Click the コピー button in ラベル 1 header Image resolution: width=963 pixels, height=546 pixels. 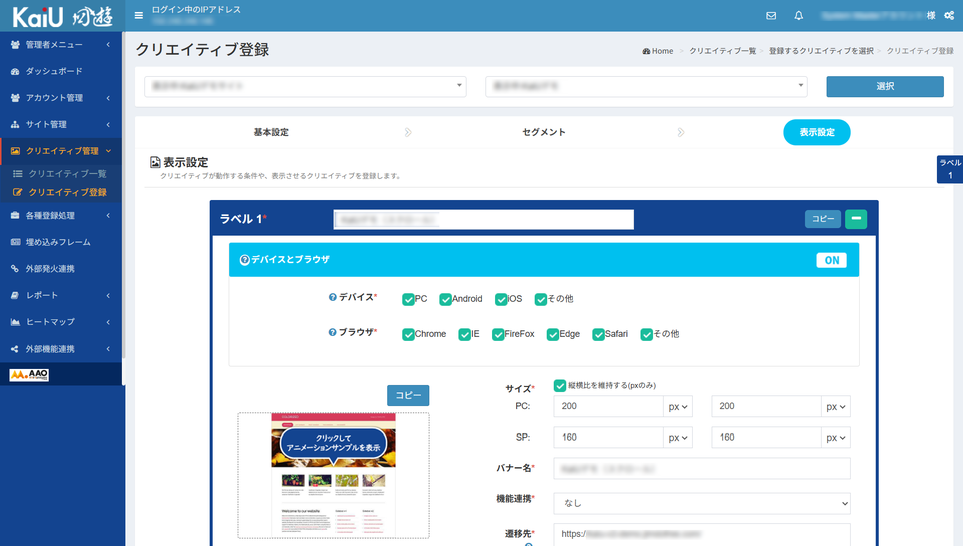click(x=823, y=219)
